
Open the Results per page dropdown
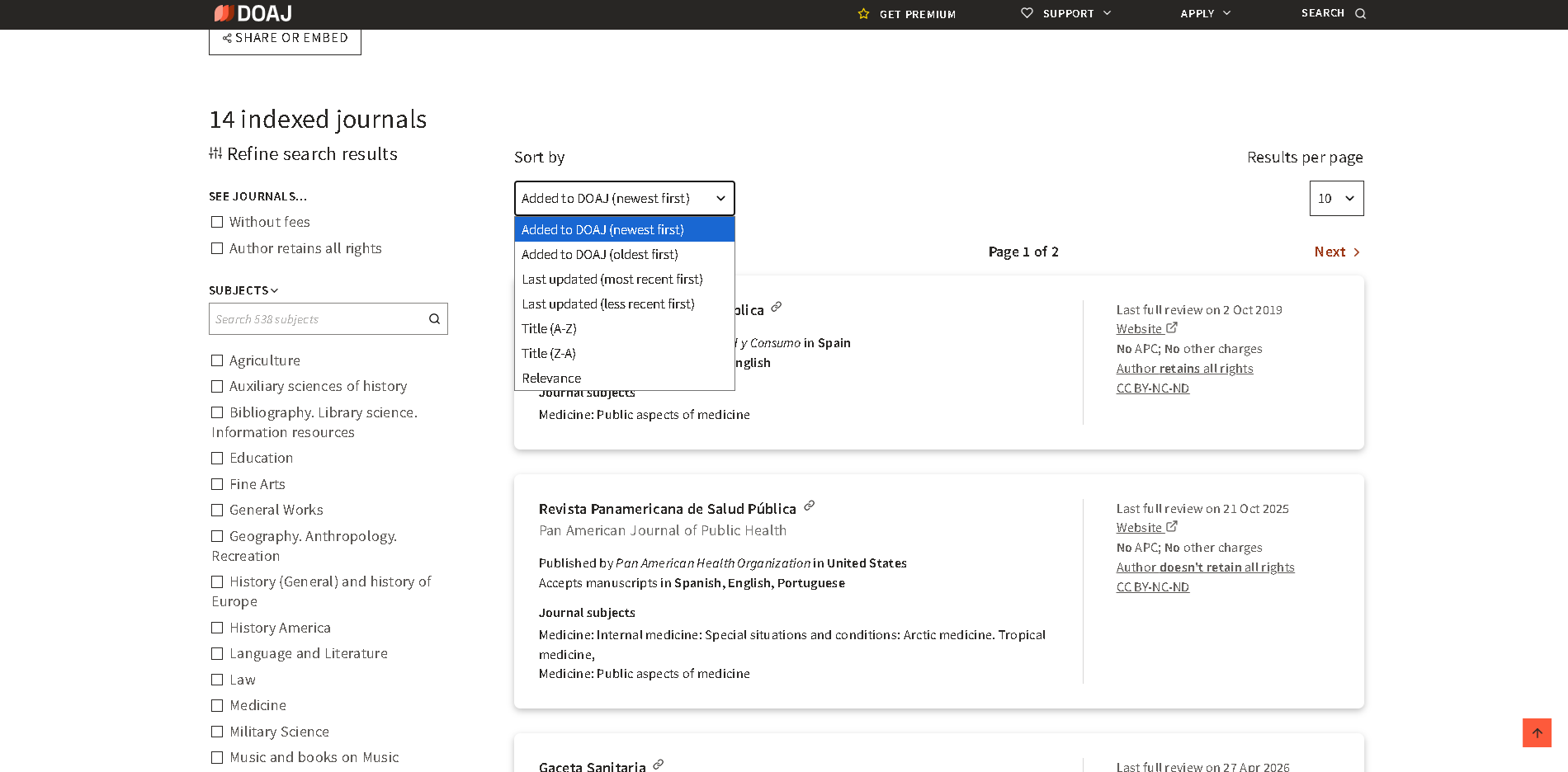1336,198
